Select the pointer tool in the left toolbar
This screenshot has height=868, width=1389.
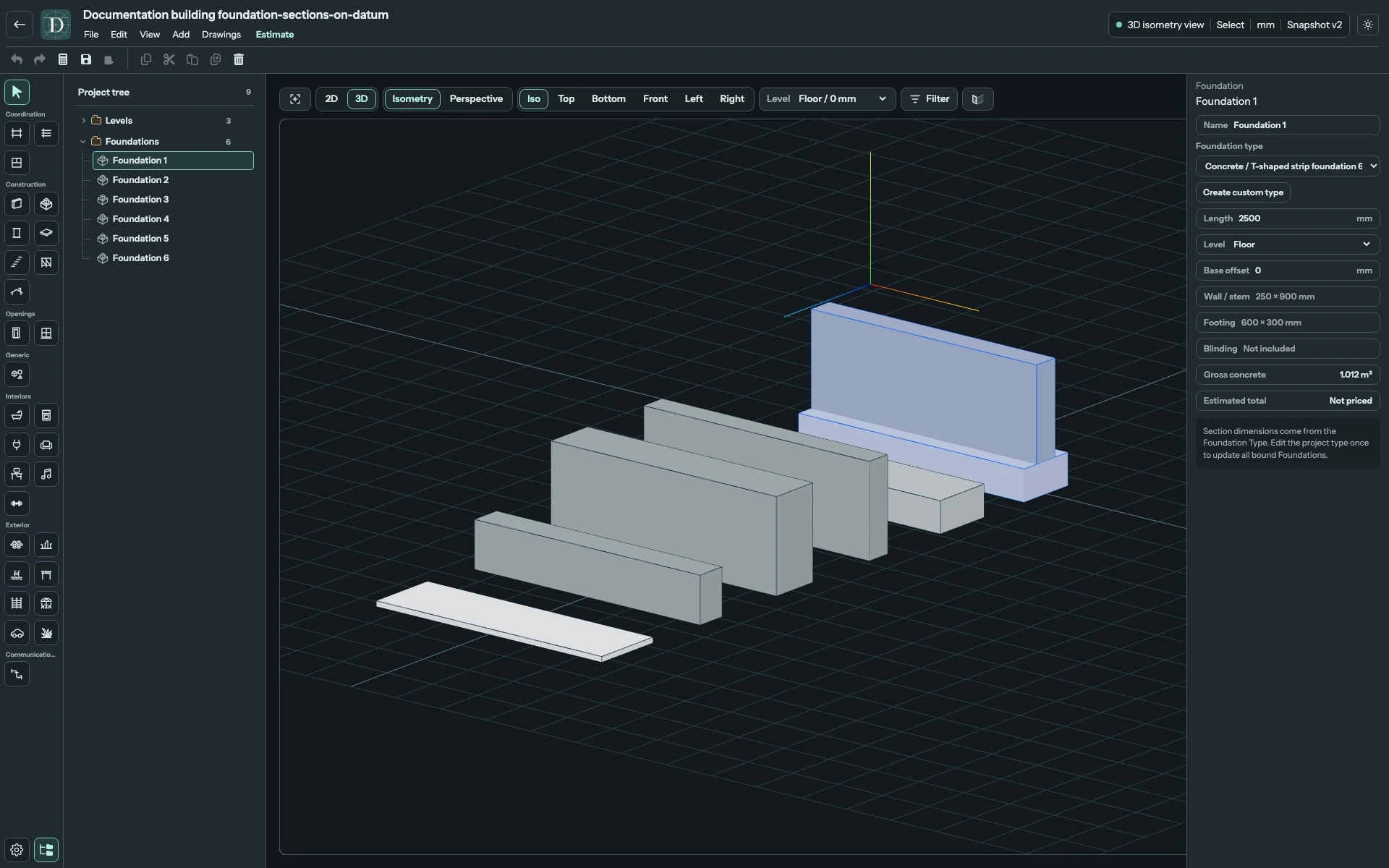tap(17, 92)
